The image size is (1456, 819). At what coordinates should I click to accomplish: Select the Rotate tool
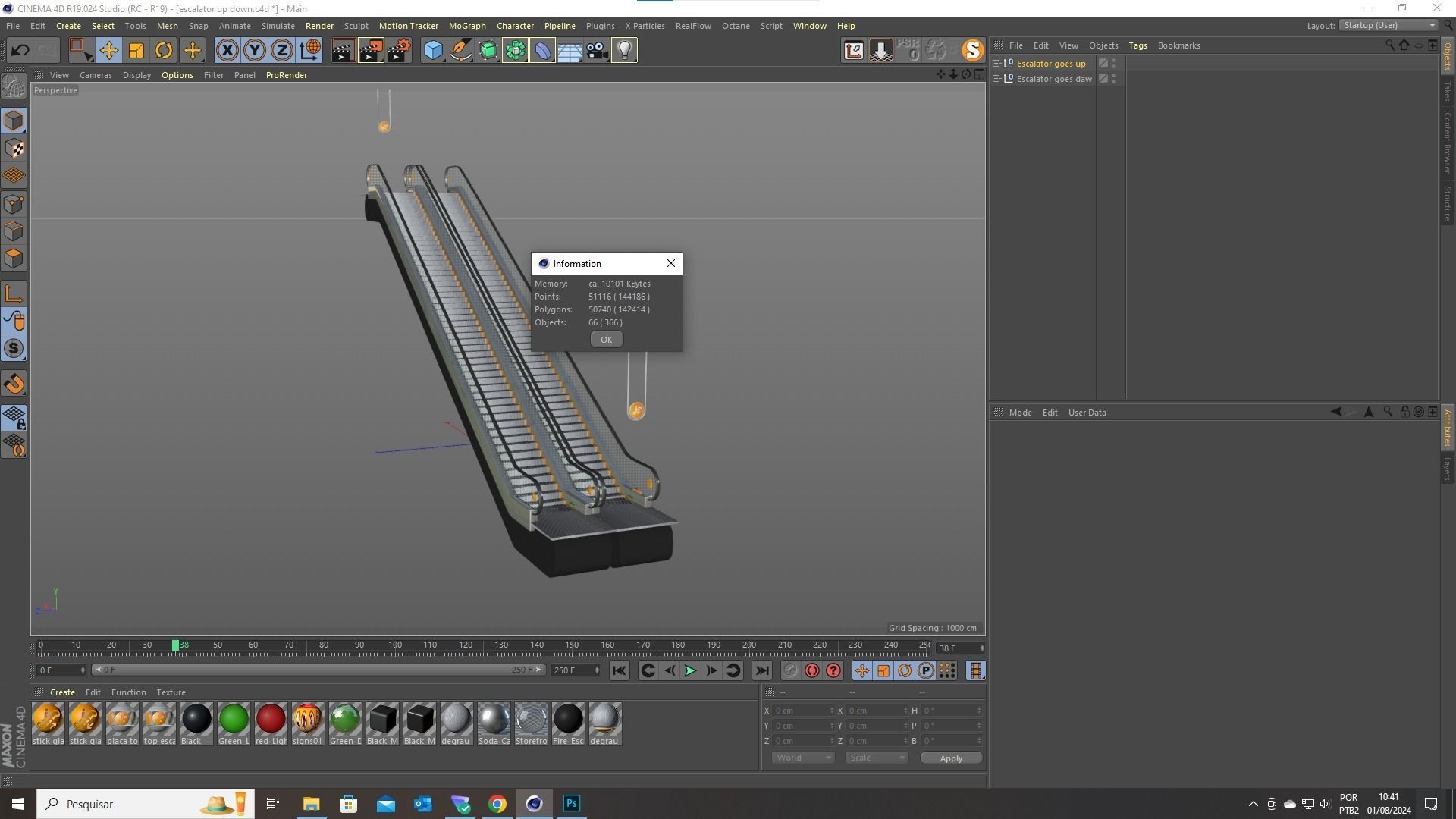(x=164, y=51)
